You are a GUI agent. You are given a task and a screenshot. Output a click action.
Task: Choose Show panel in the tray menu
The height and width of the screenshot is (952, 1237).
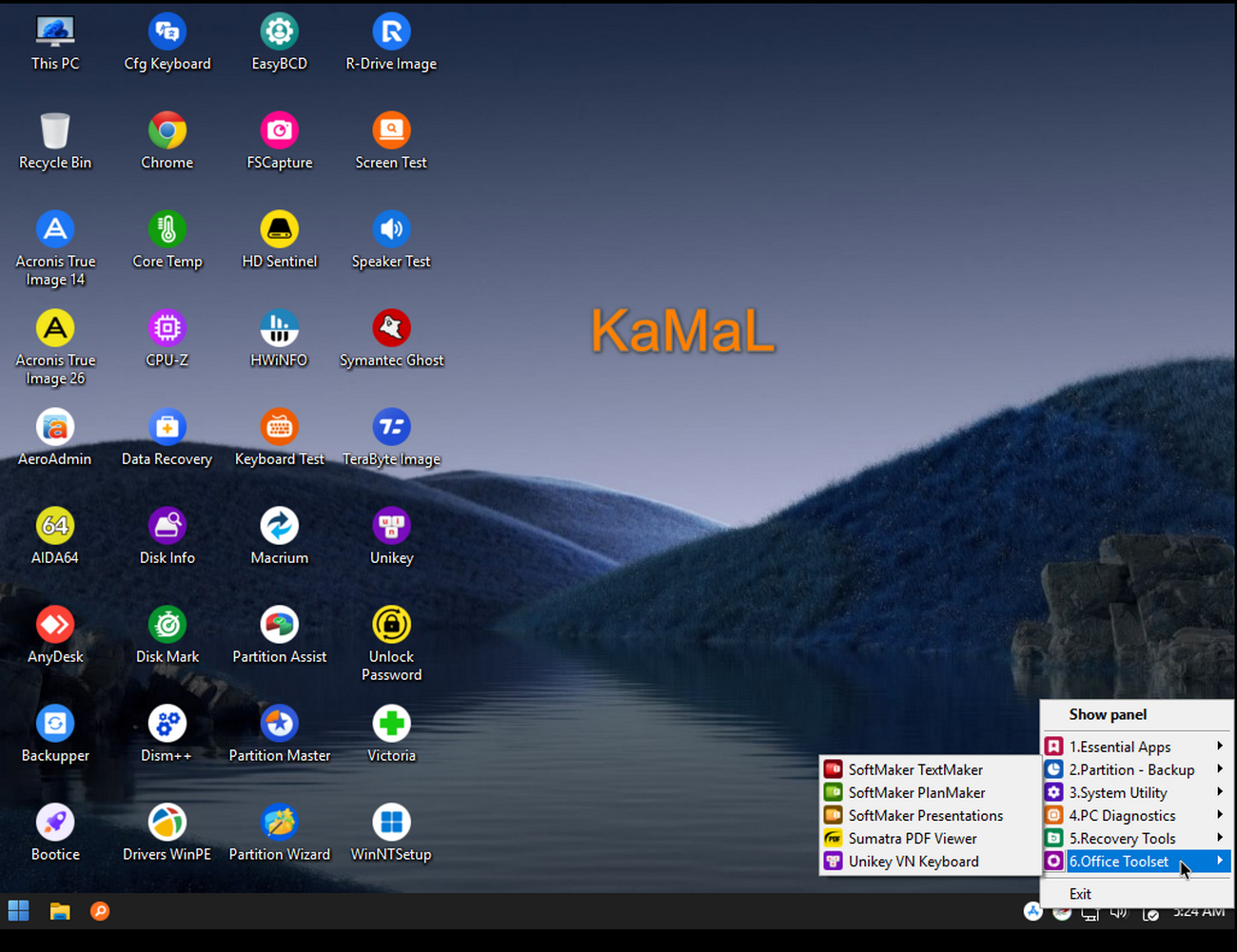pyautogui.click(x=1137, y=714)
